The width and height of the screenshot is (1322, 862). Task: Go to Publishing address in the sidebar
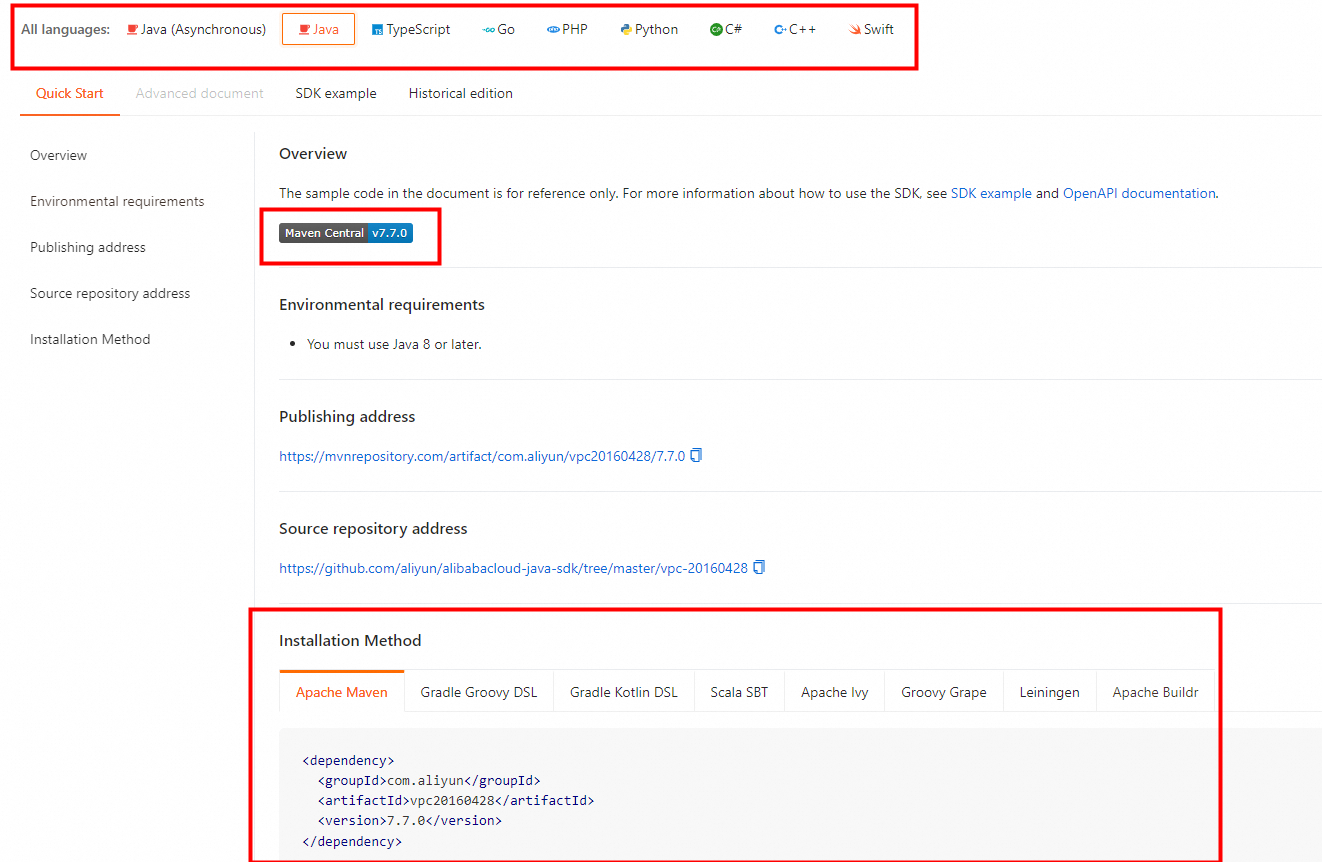[88, 247]
